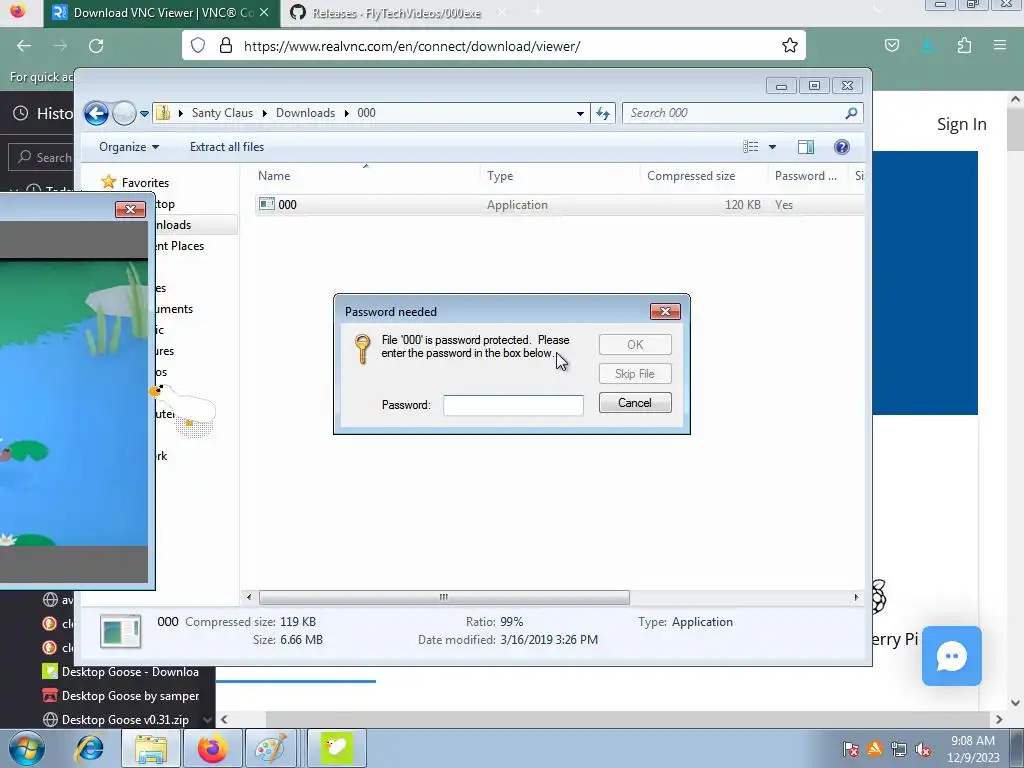Viewport: 1024px width, 768px height.
Task: Click the network tray icon
Action: click(899, 750)
